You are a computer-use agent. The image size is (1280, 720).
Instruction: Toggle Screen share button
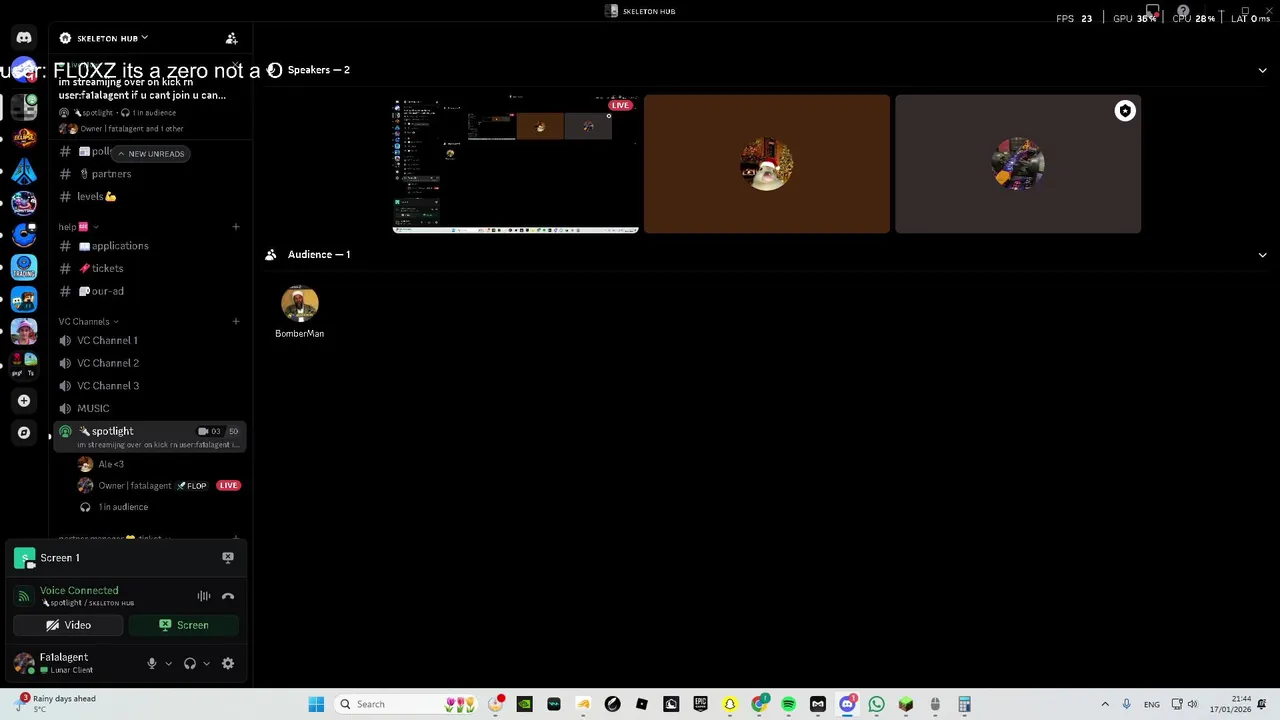click(x=184, y=625)
